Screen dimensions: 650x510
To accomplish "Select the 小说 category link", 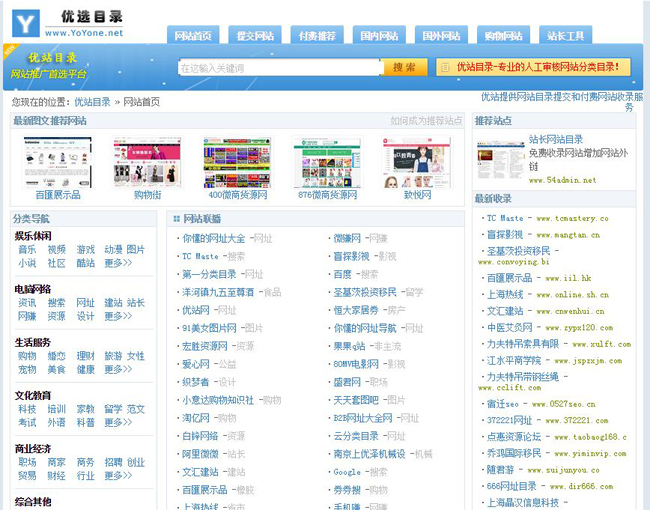I will pos(27,263).
